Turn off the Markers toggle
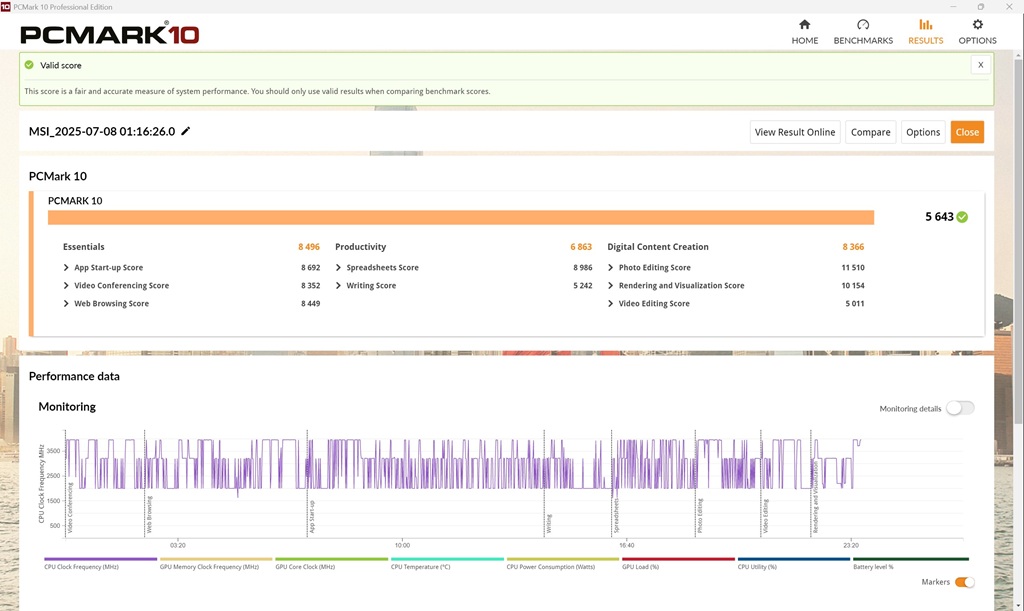This screenshot has width=1024, height=611. [x=965, y=582]
